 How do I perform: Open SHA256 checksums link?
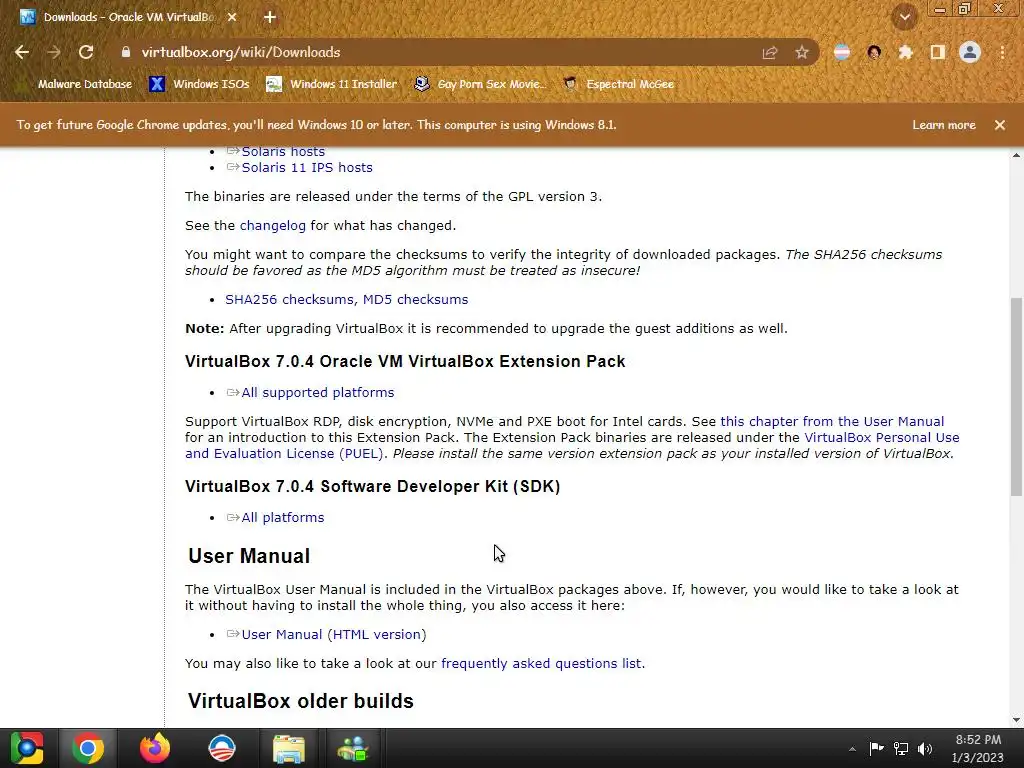click(289, 299)
